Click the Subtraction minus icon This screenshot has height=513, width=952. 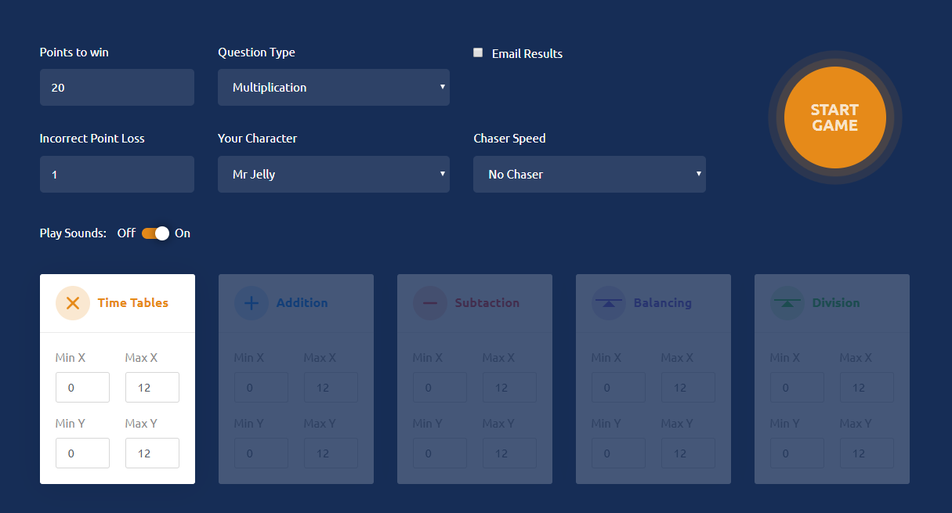point(430,303)
